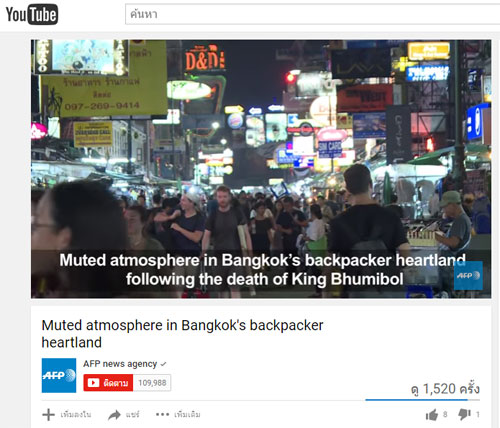
Task: Open the YouTube home logo
Action: tap(32, 14)
